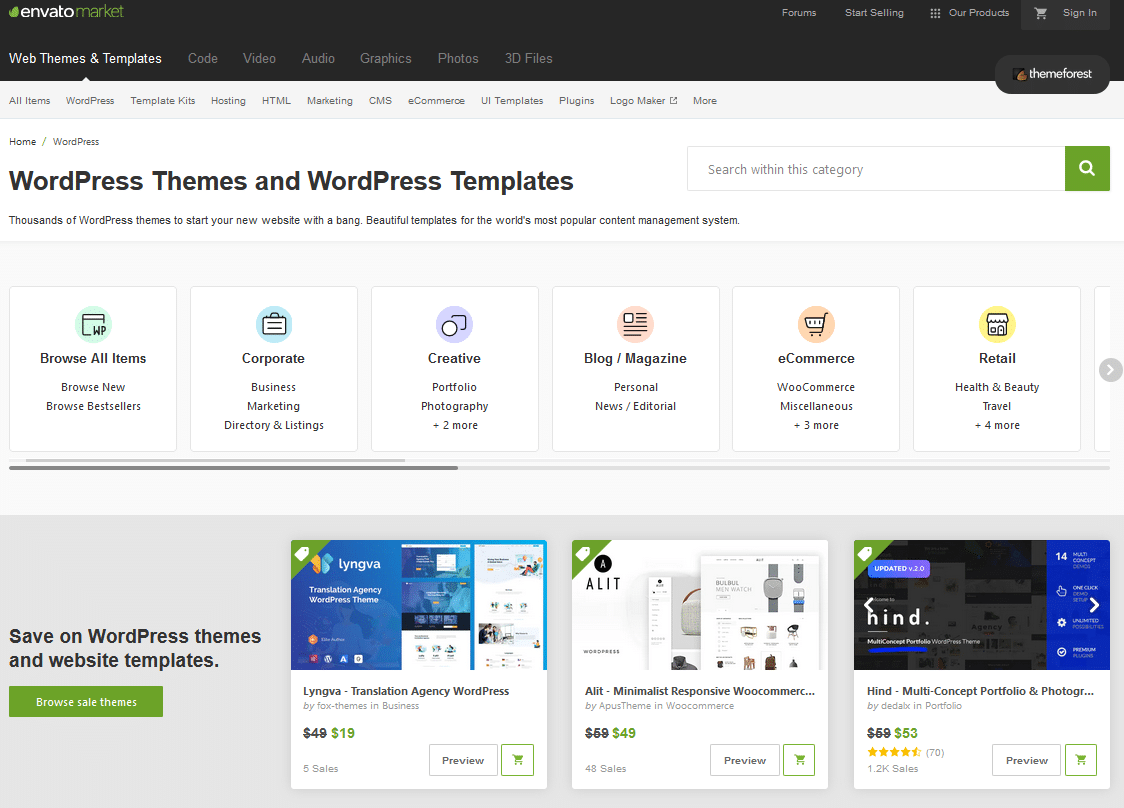Screen dimensions: 1124x808
Task: Click the Blog / Magazine newspaper icon
Action: 635,324
